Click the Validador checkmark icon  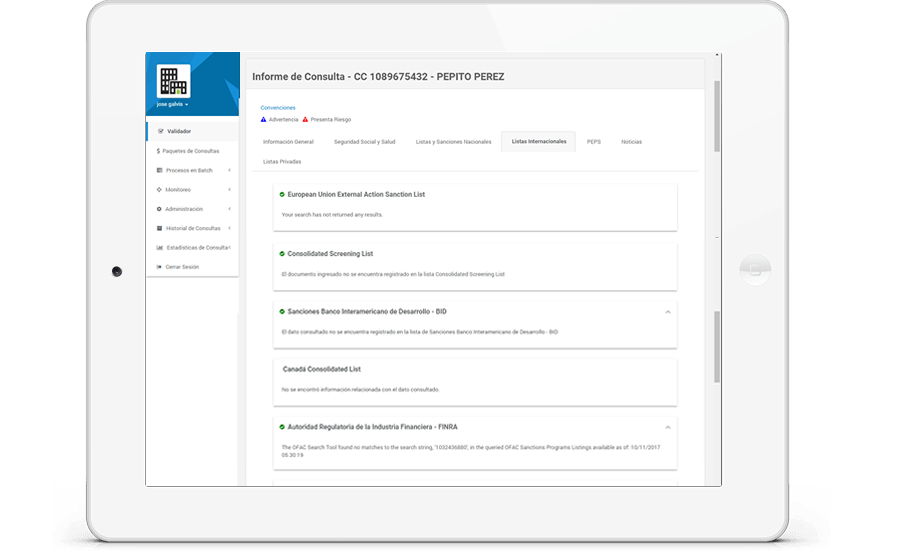(x=160, y=131)
